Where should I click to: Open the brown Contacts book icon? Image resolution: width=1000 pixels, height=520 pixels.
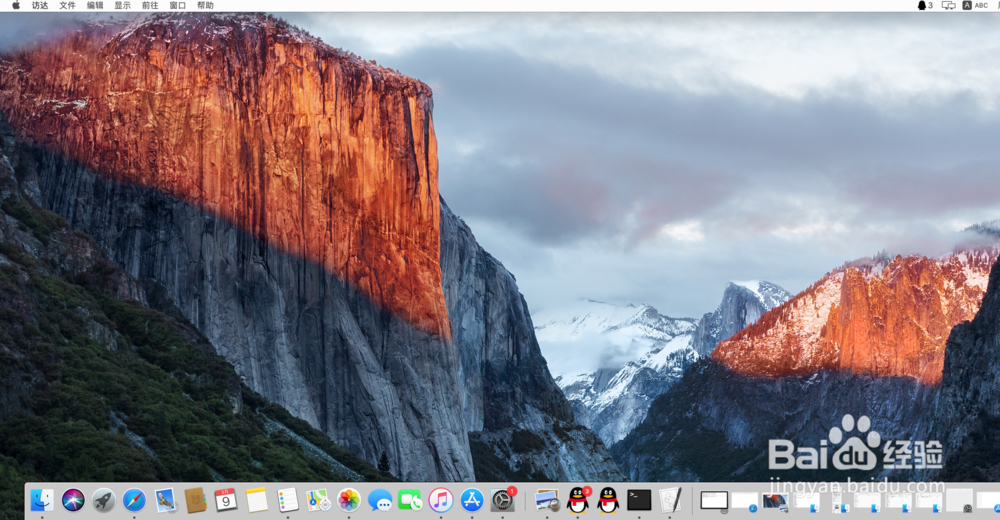click(x=195, y=500)
